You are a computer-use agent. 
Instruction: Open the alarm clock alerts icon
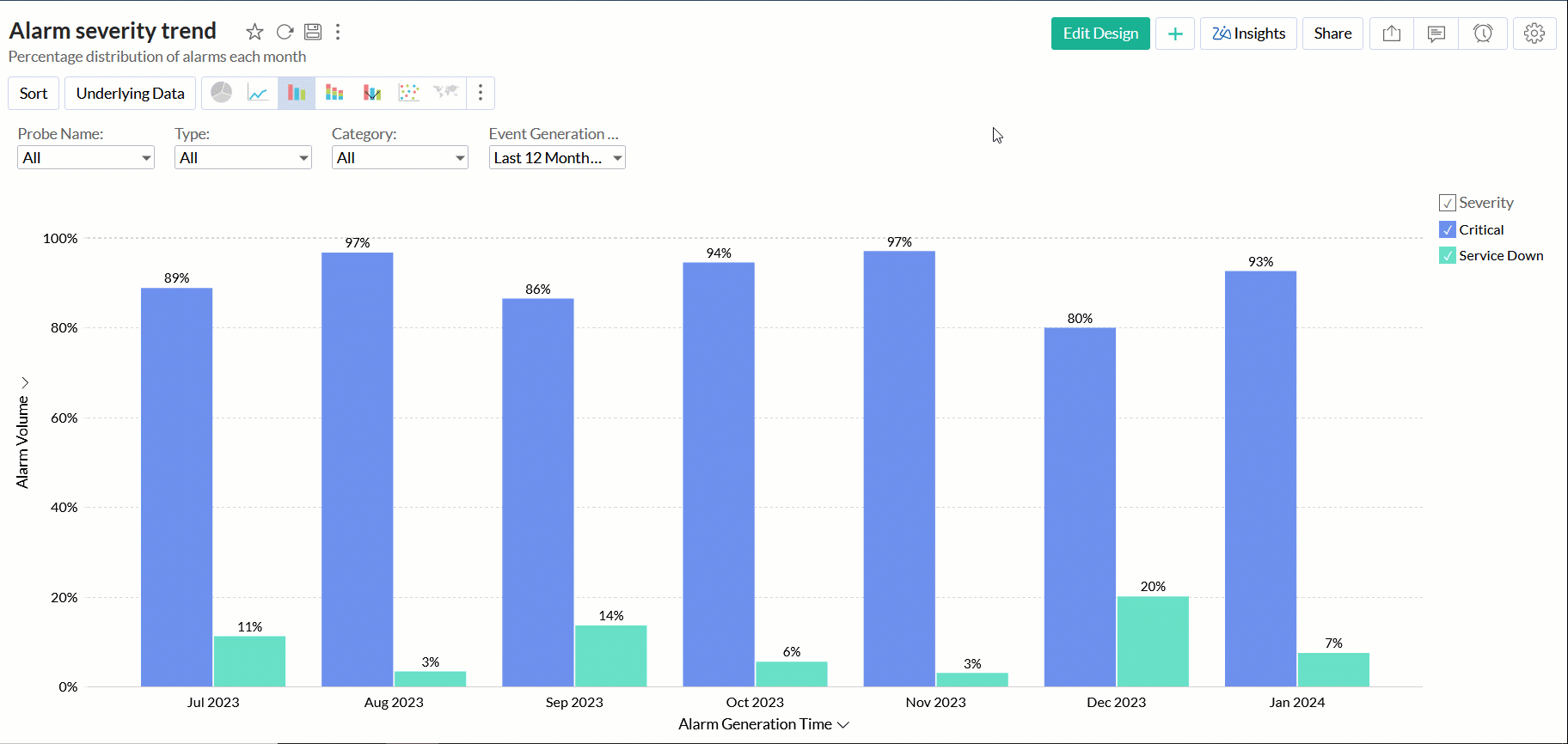point(1483,34)
